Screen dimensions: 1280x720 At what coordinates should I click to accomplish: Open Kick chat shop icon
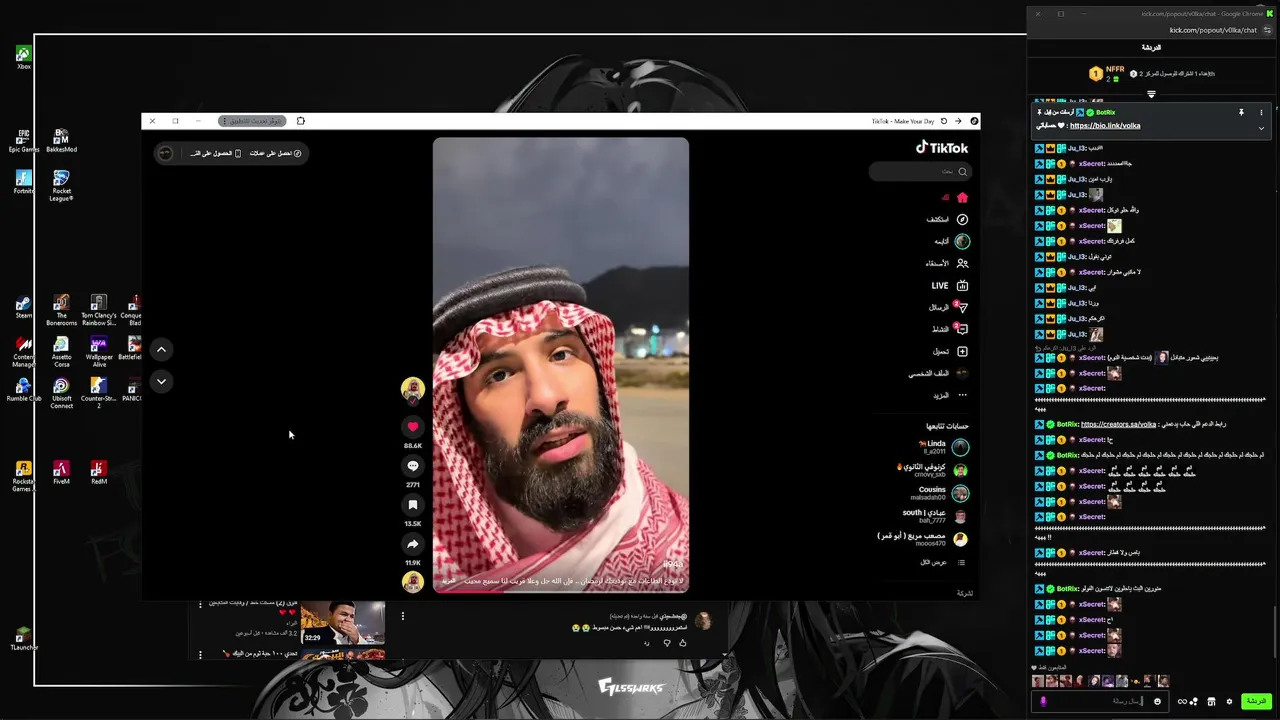1211,702
